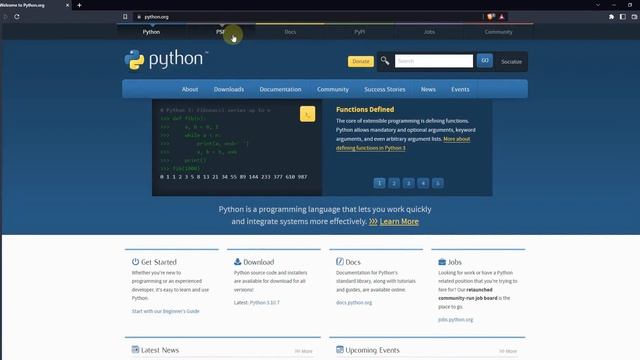Open the jobs.python.org link
This screenshot has width=640, height=360.
coord(456,320)
